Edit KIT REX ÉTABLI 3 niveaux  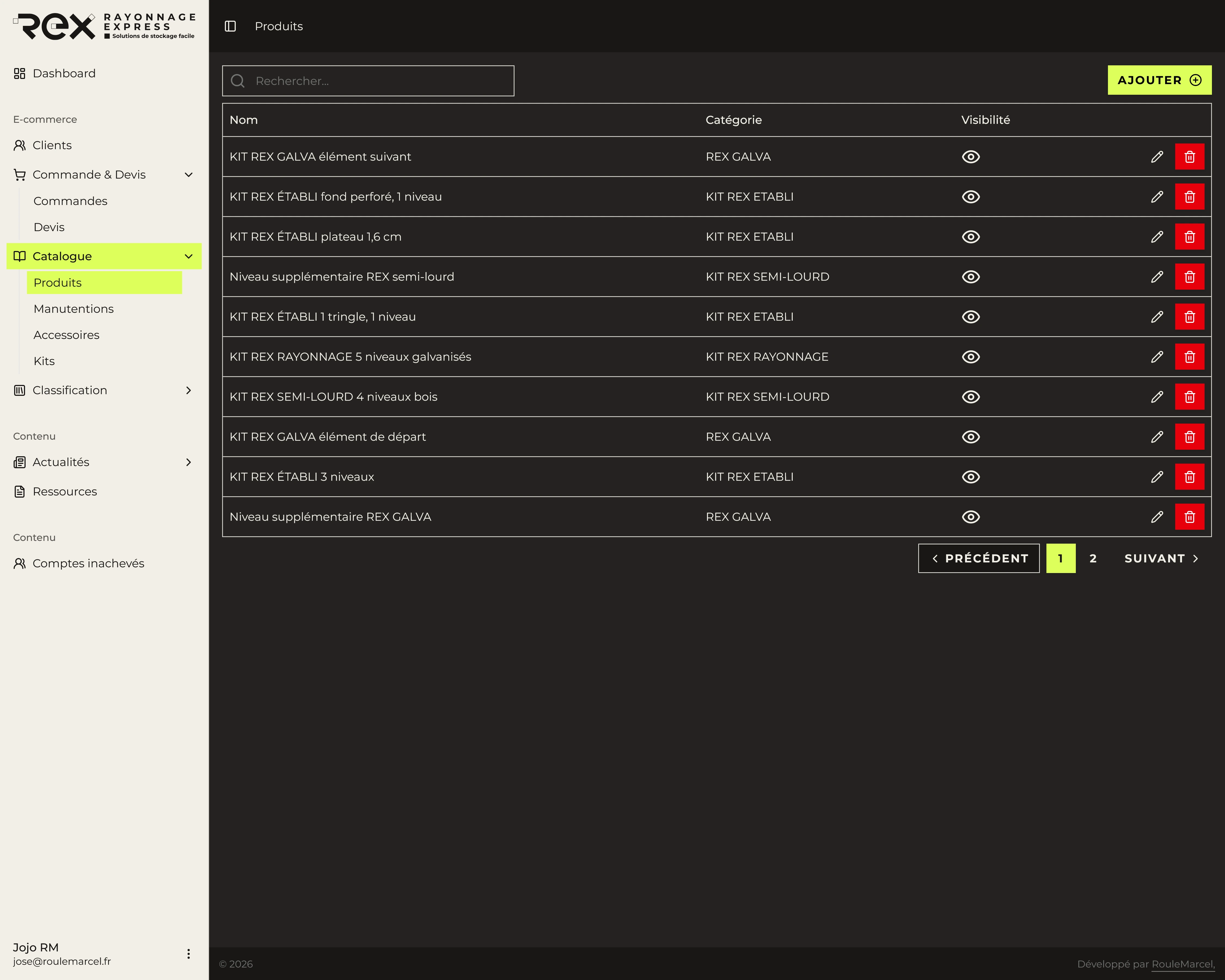pos(1157,477)
